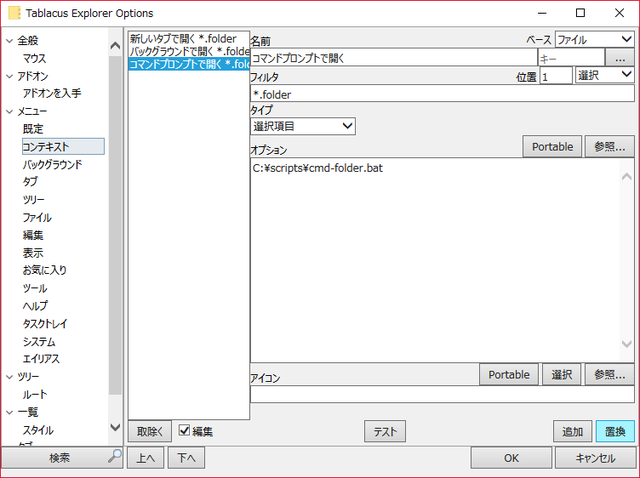640x478 pixels.
Task: Click オプション box scroll up arrow
Action: [x=627, y=176]
